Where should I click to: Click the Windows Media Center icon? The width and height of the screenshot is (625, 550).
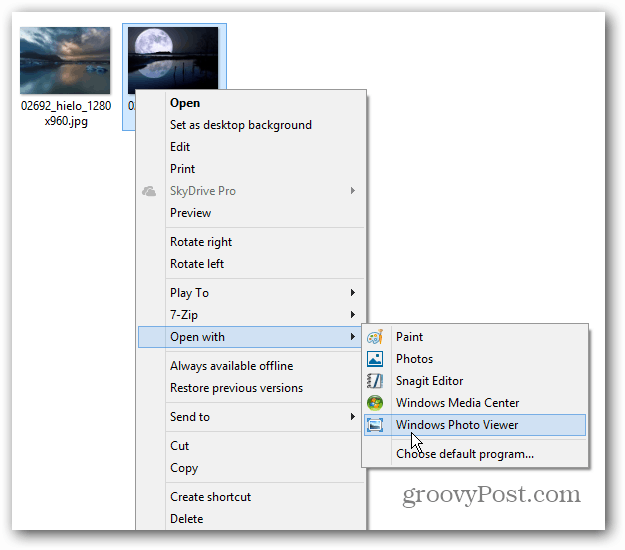[x=375, y=403]
